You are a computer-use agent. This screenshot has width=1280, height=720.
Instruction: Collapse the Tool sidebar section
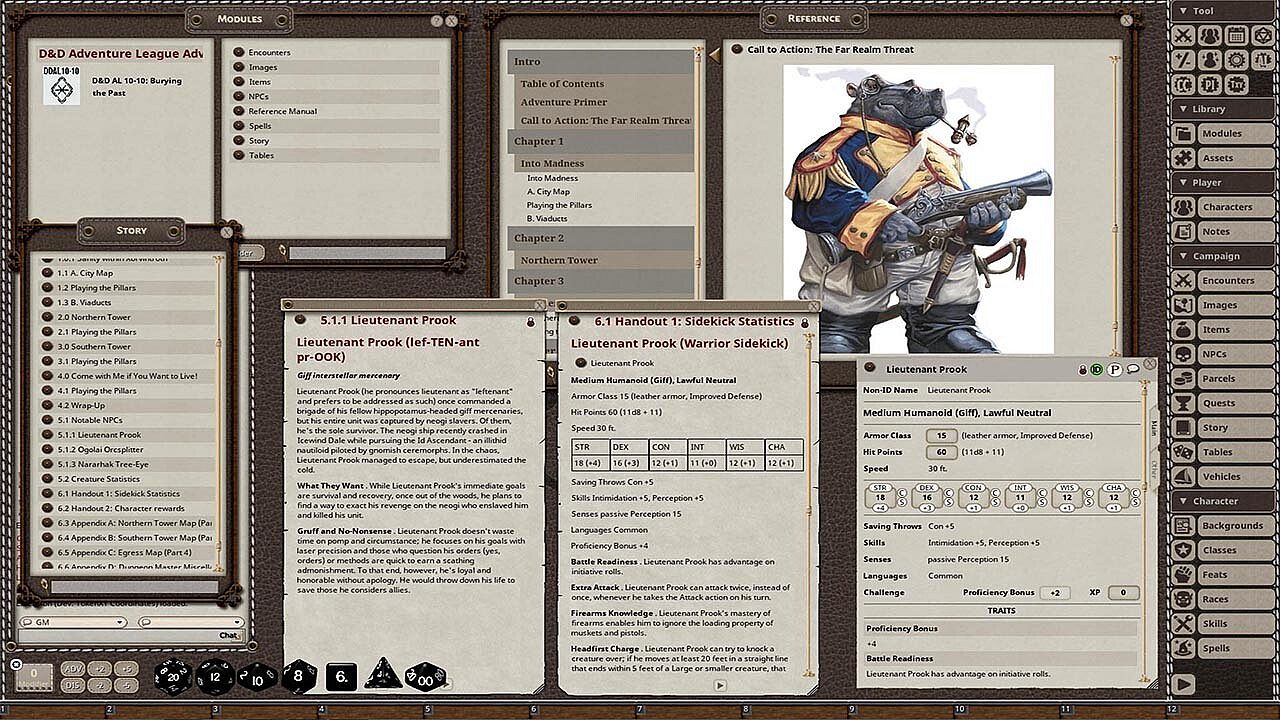point(1184,11)
